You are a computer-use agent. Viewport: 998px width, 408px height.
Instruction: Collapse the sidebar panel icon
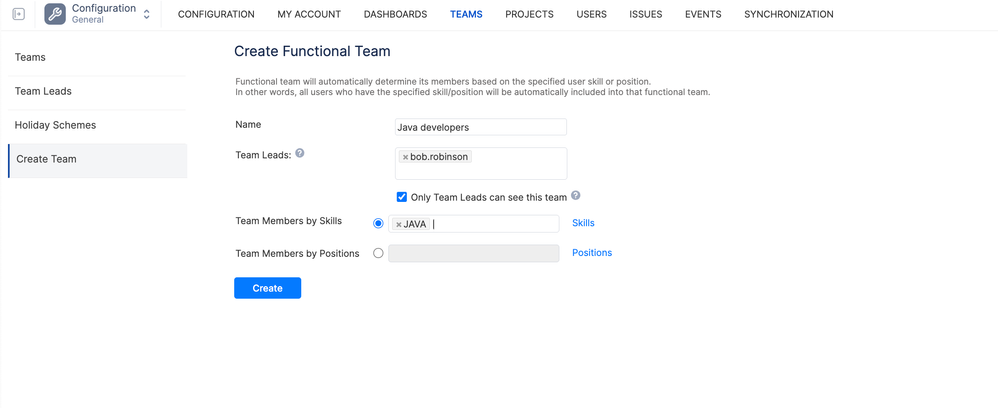tap(18, 14)
